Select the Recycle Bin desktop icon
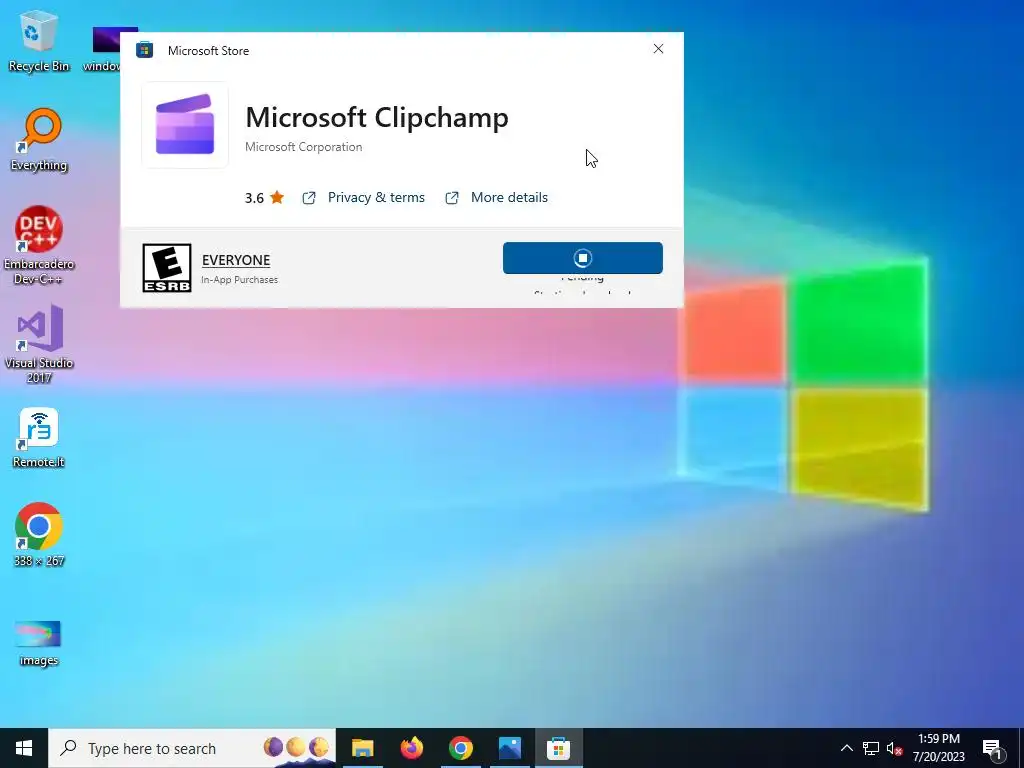The height and width of the screenshot is (768, 1024). point(39,41)
